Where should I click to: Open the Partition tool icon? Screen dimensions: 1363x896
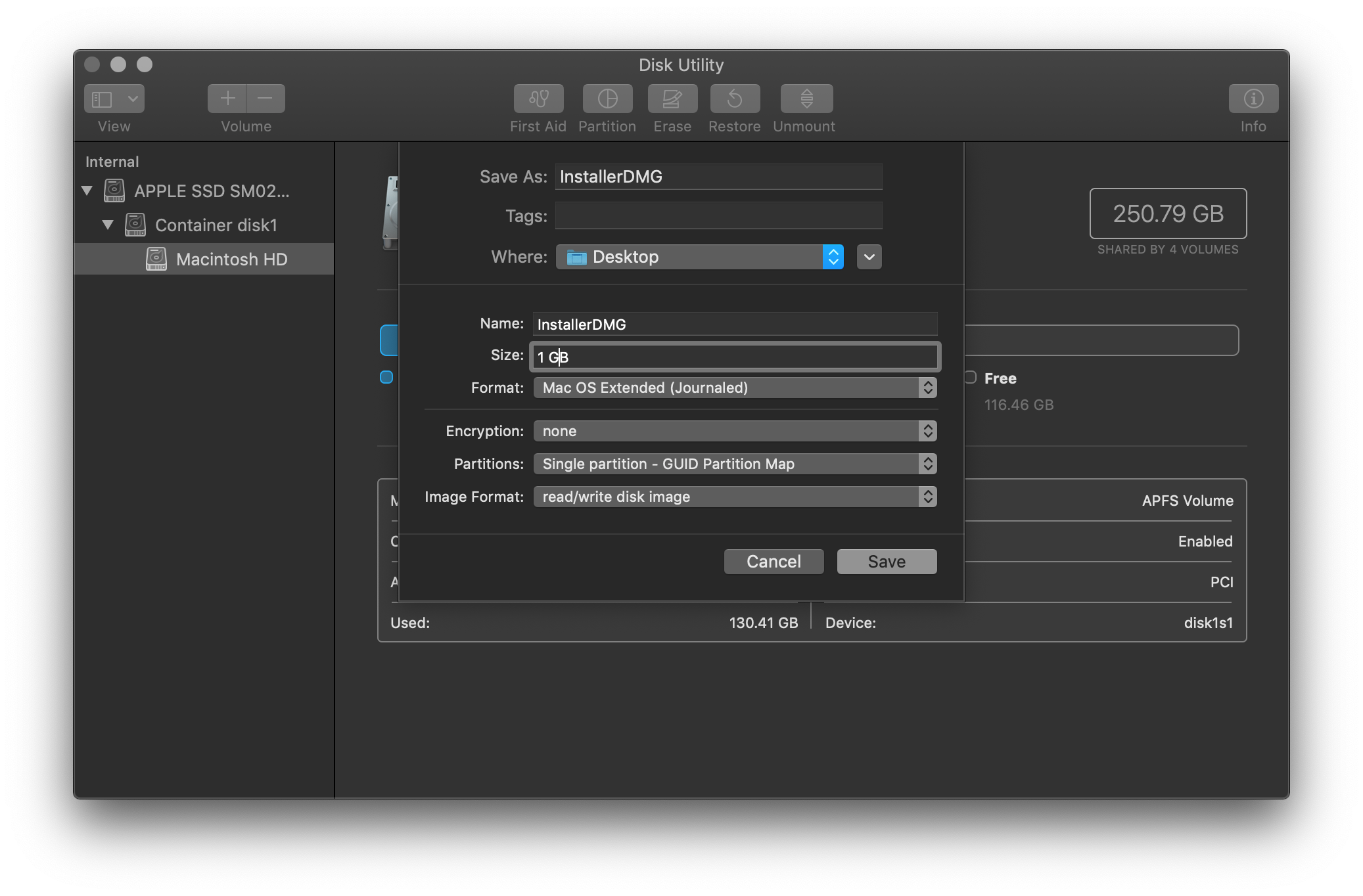pyautogui.click(x=607, y=99)
